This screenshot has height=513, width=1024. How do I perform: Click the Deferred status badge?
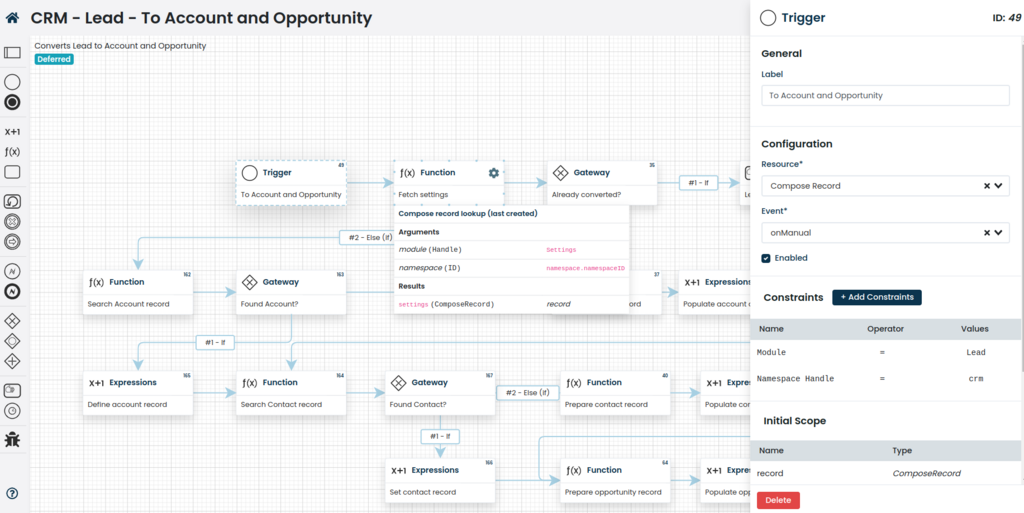coord(54,59)
